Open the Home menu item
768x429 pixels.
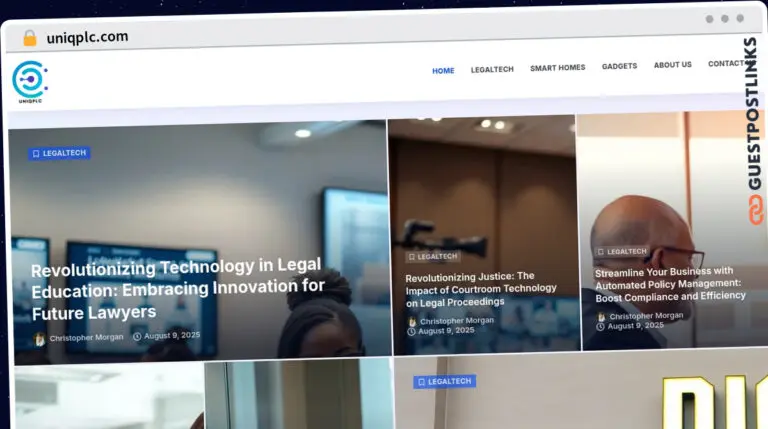tap(443, 71)
